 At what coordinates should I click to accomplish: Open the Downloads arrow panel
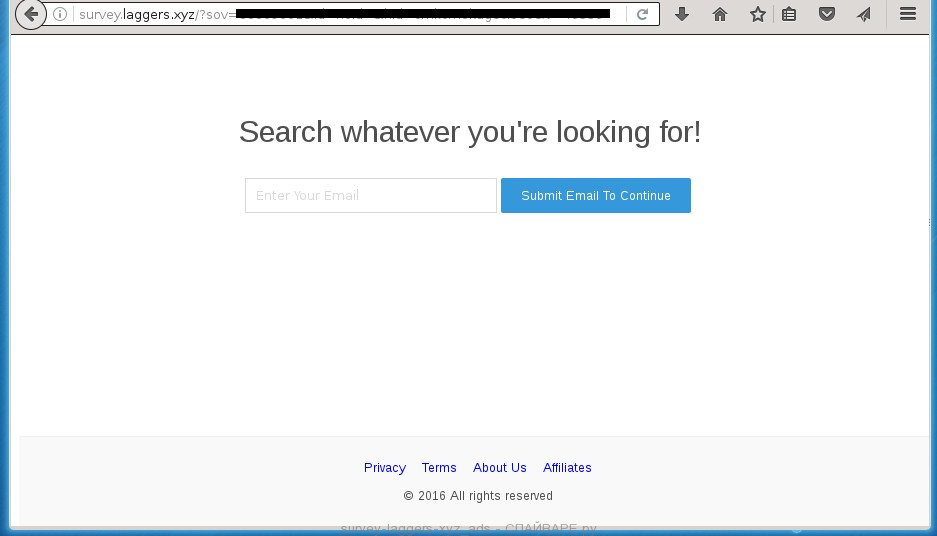[682, 15]
